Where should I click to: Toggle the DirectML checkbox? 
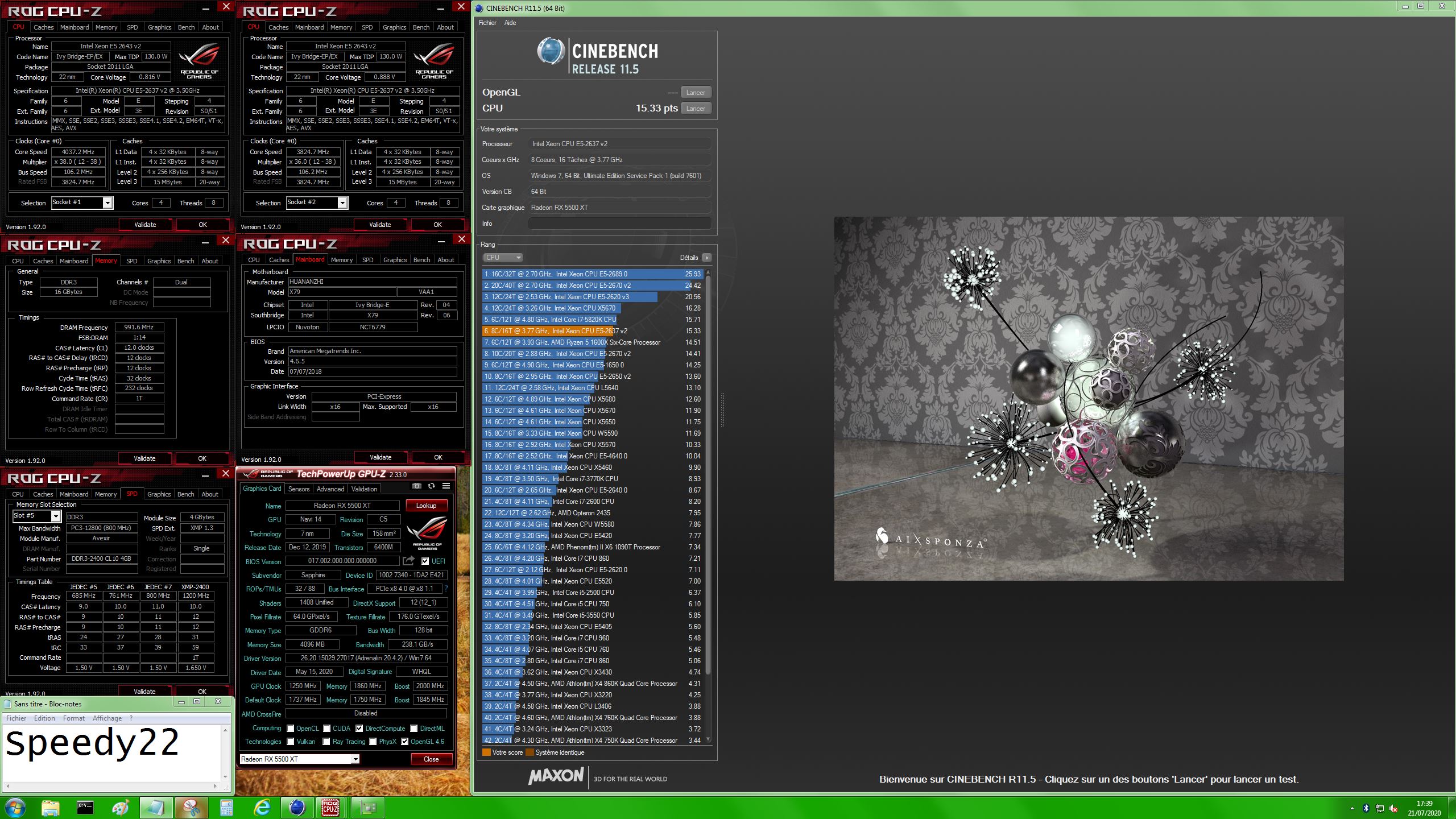414,729
